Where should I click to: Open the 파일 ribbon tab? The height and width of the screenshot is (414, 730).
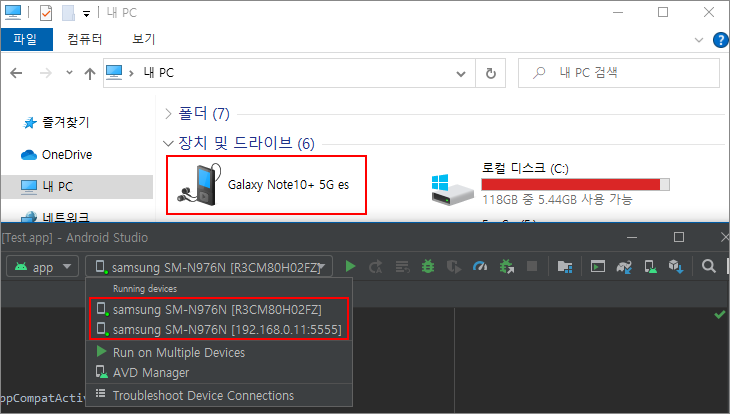[x=25, y=39]
